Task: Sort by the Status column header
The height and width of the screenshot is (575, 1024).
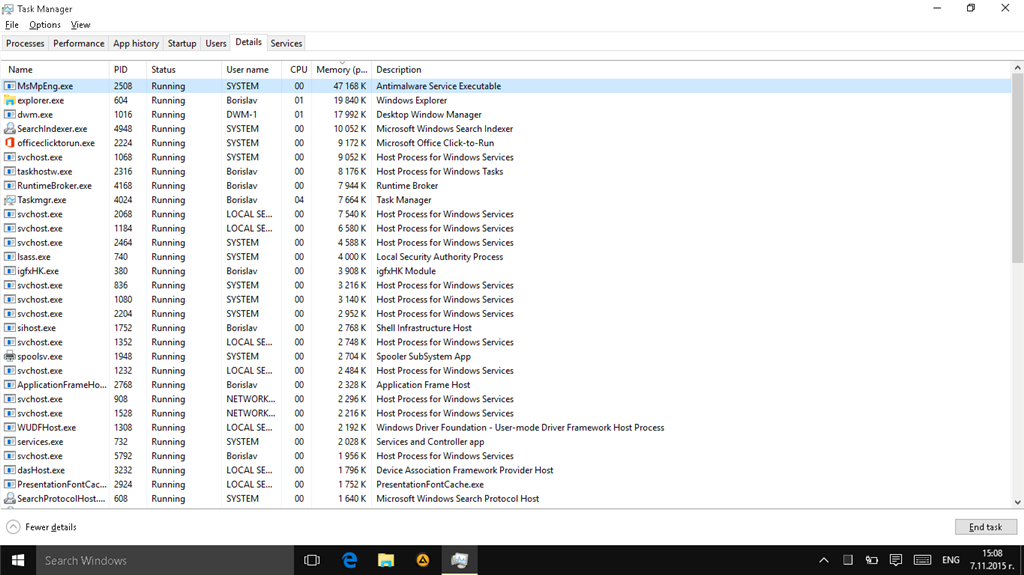Action: (x=184, y=69)
